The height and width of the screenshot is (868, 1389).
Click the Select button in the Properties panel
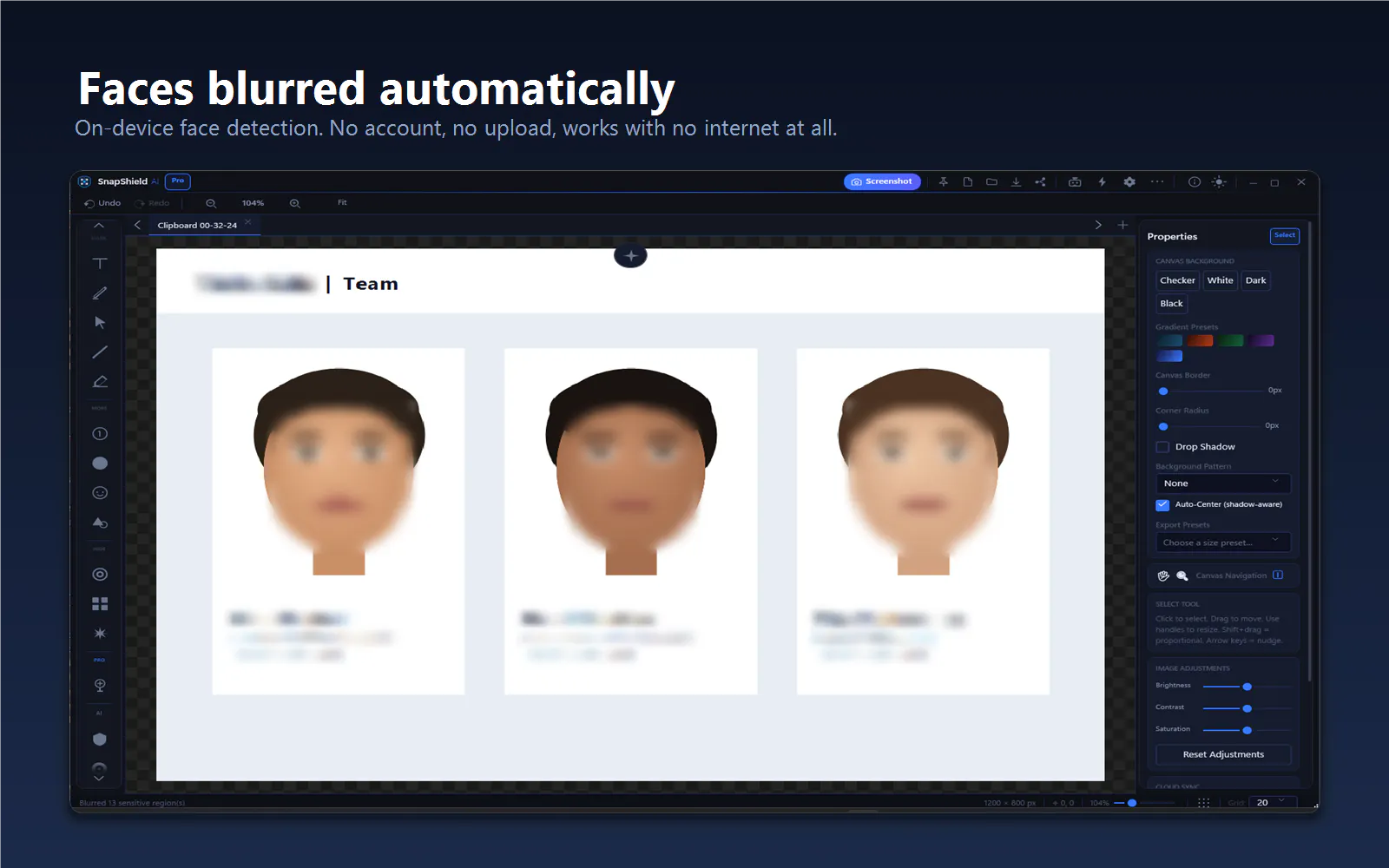click(x=1285, y=235)
